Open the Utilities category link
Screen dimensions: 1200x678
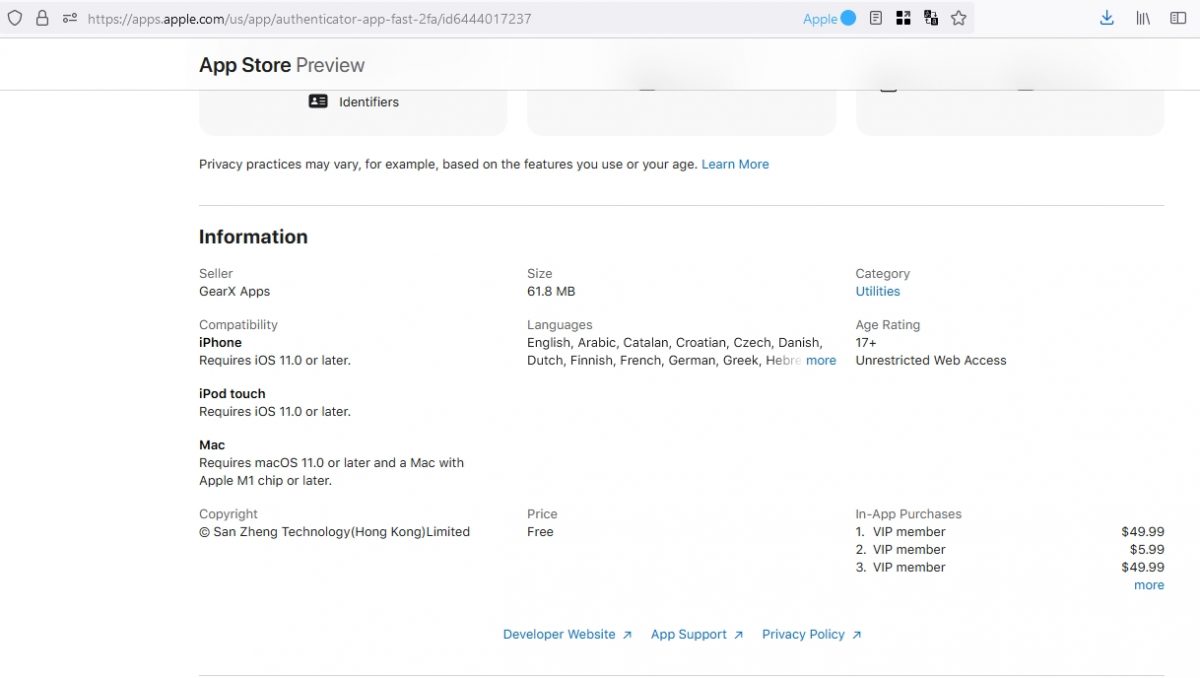pyautogui.click(x=877, y=291)
